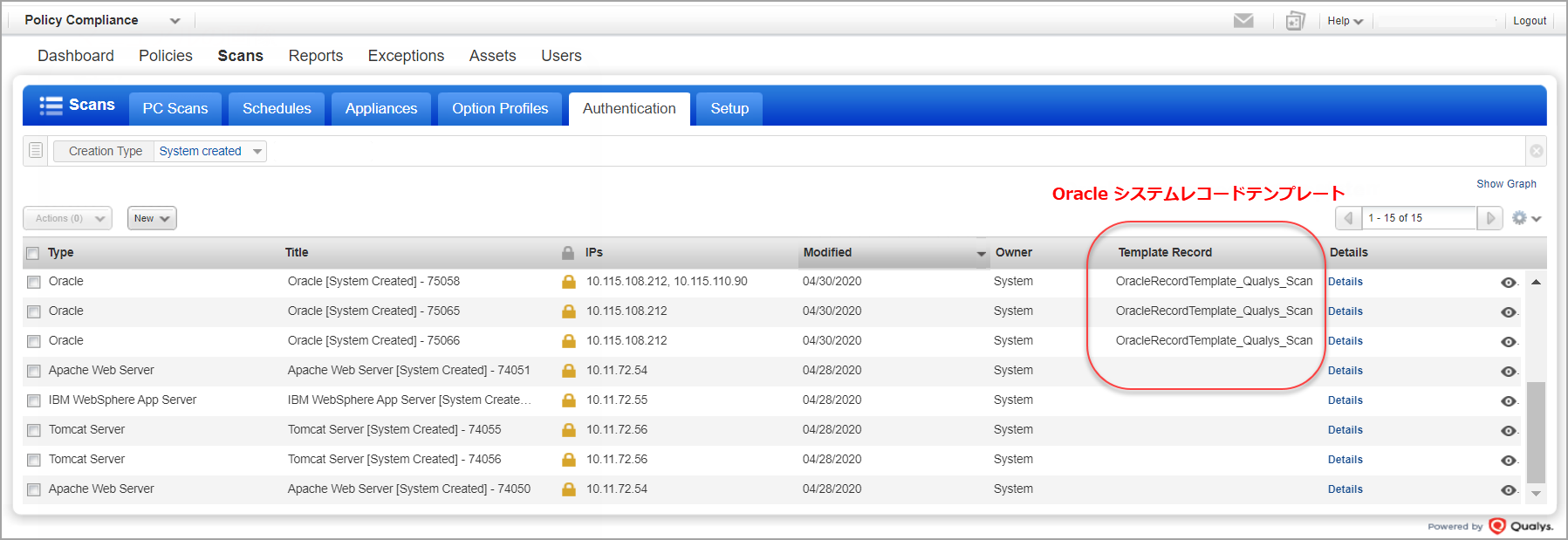Check the Tomcat Server 74056 checkbox
1568x540 pixels.
pyautogui.click(x=33, y=460)
